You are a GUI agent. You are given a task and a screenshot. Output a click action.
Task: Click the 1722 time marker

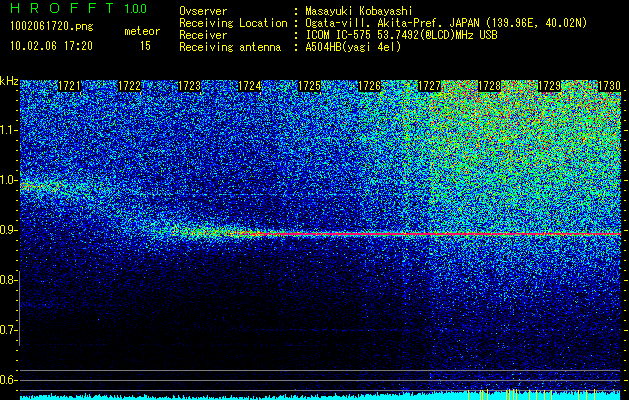pos(130,86)
